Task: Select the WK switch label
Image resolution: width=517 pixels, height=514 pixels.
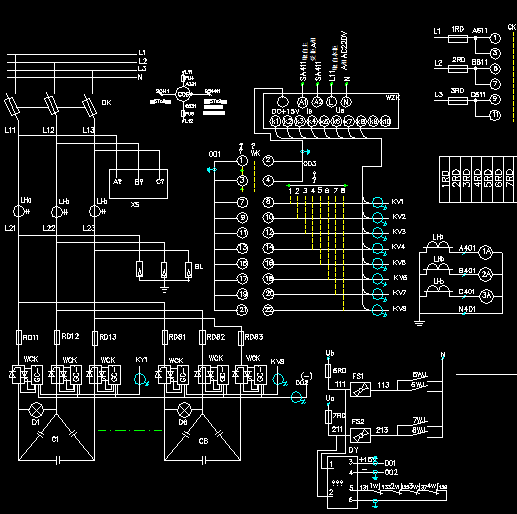Action: (x=255, y=153)
